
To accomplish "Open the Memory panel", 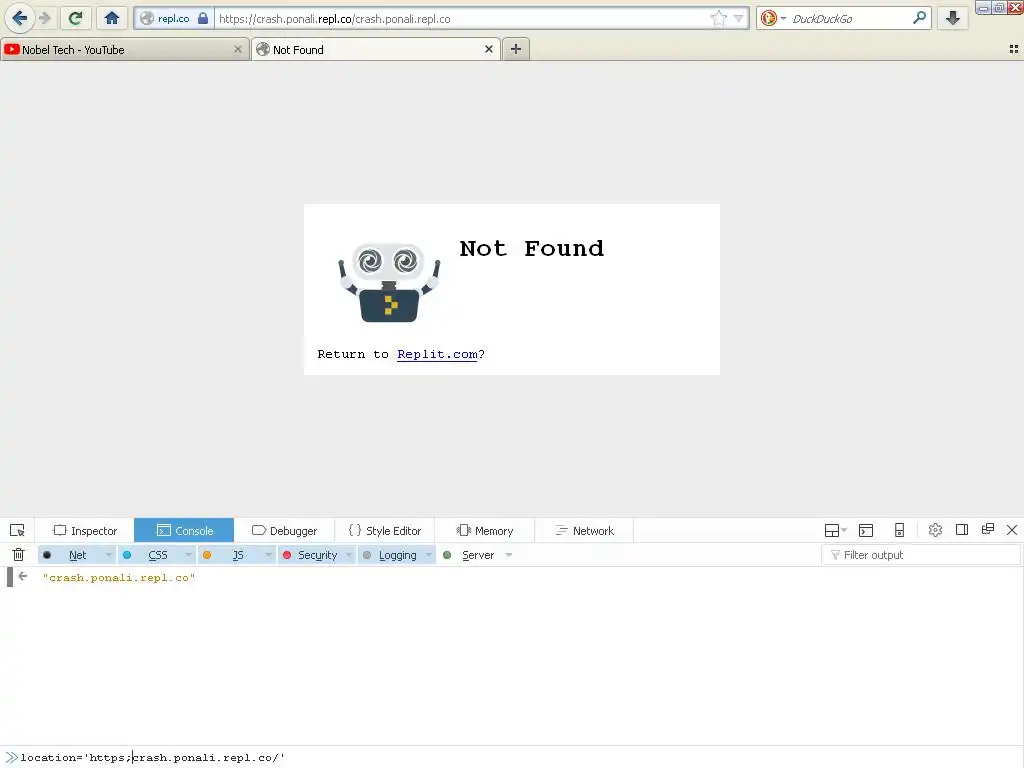I will pyautogui.click(x=485, y=530).
